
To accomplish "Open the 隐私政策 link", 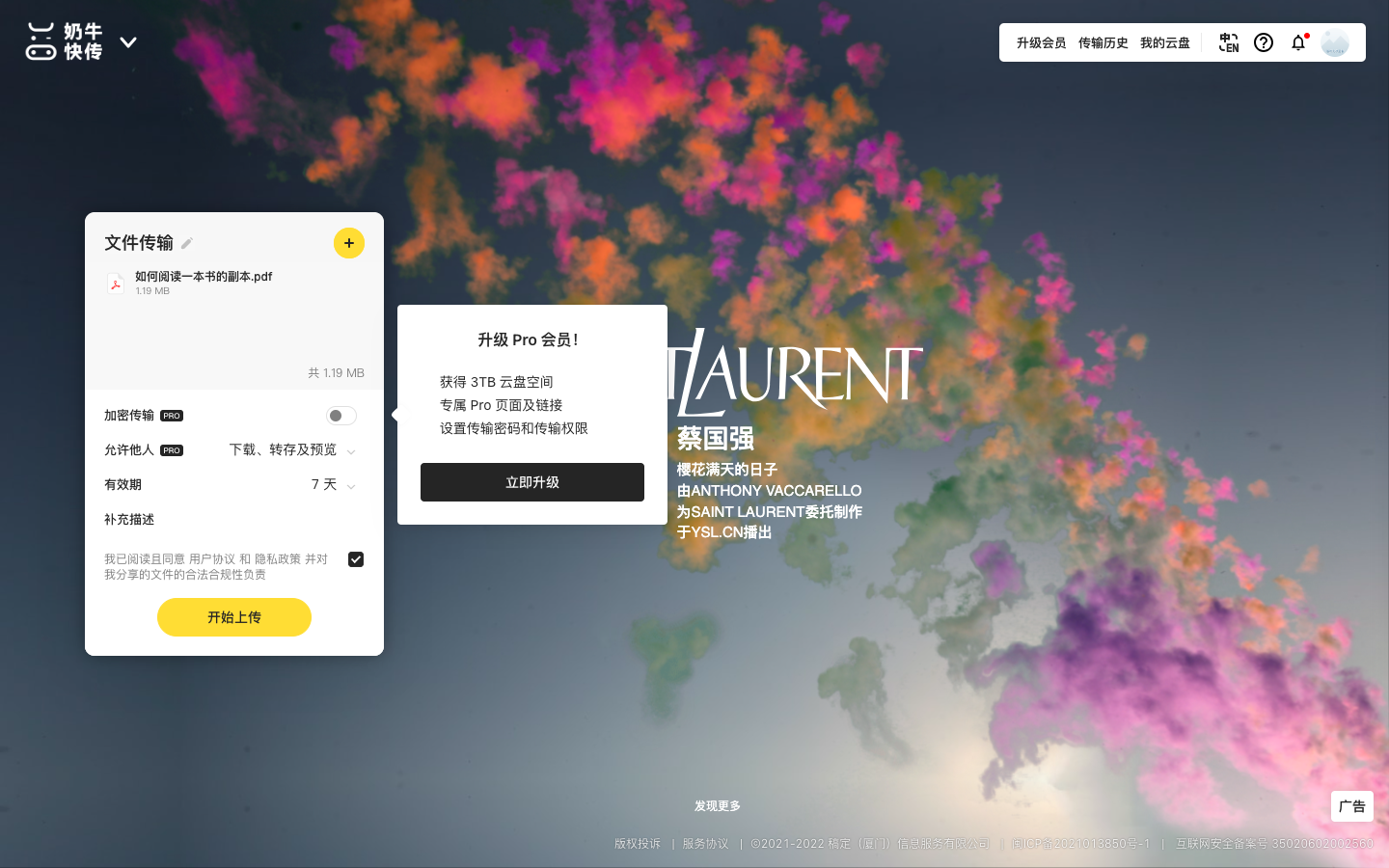I will [x=278, y=559].
